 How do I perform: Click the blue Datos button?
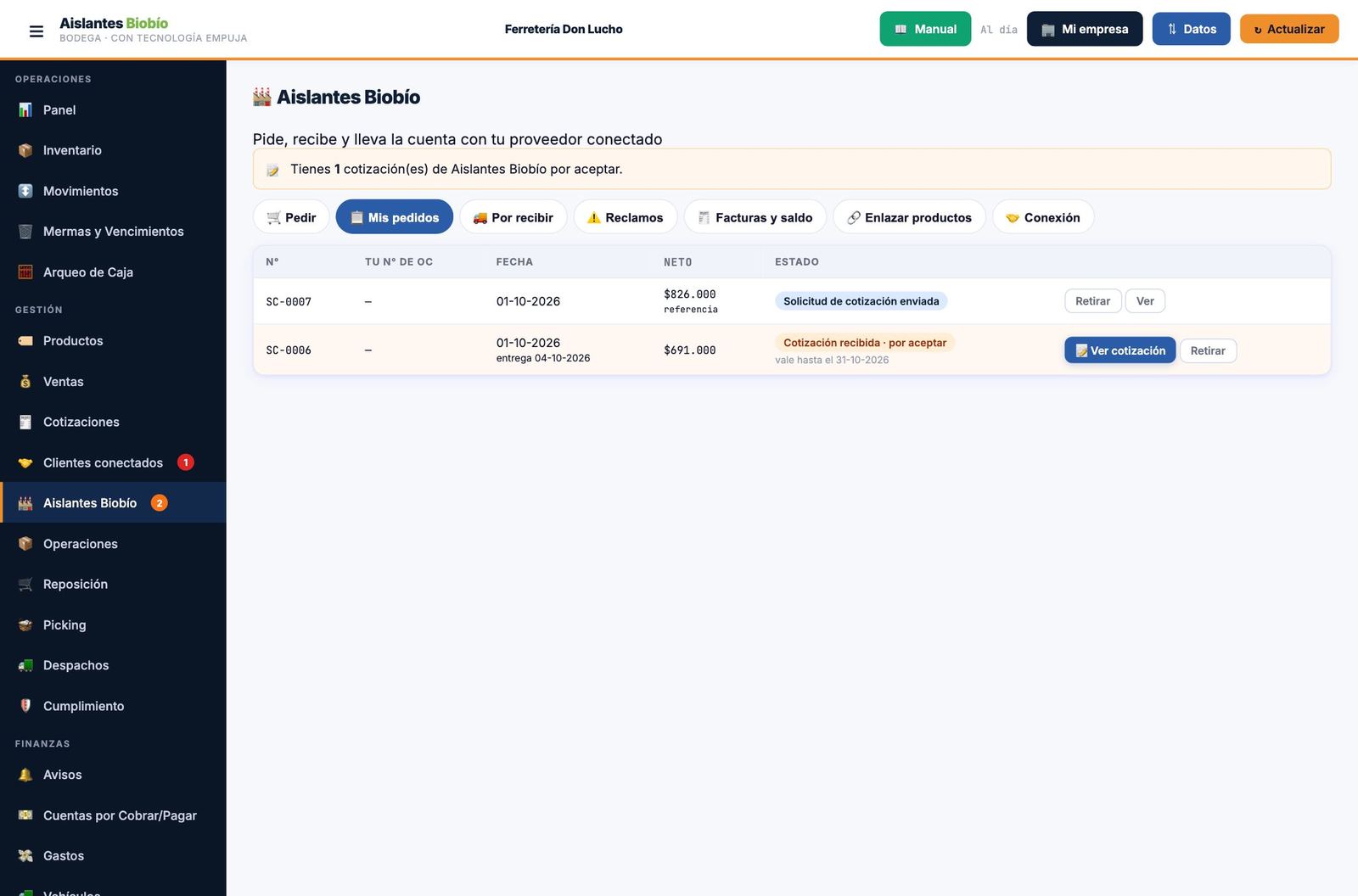click(1191, 29)
